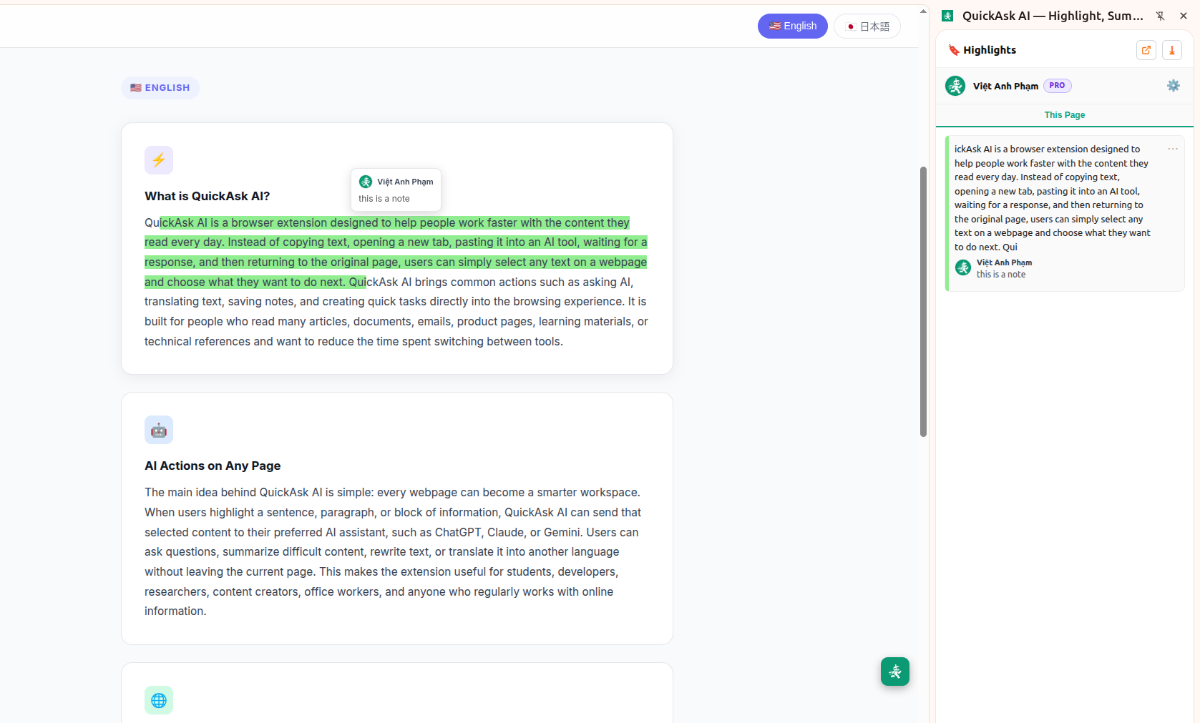
Task: Click the Highlights bookmark icon
Action: [954, 50]
